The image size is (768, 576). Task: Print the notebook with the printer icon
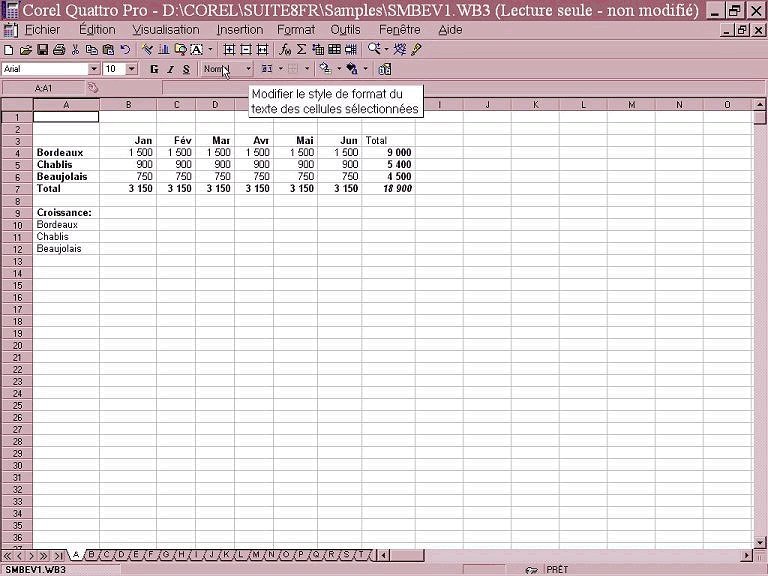[x=59, y=49]
